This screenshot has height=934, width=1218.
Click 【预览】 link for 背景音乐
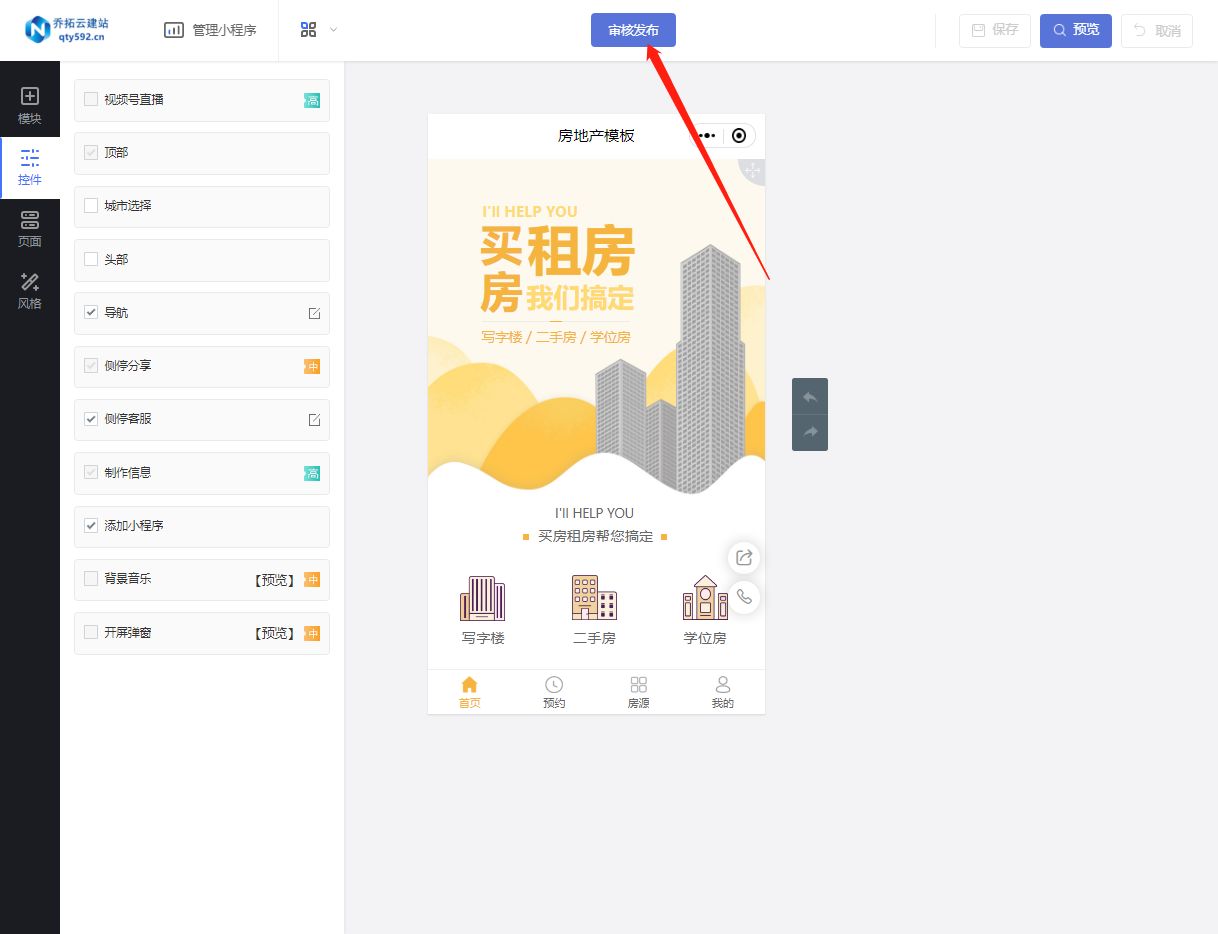[274, 579]
